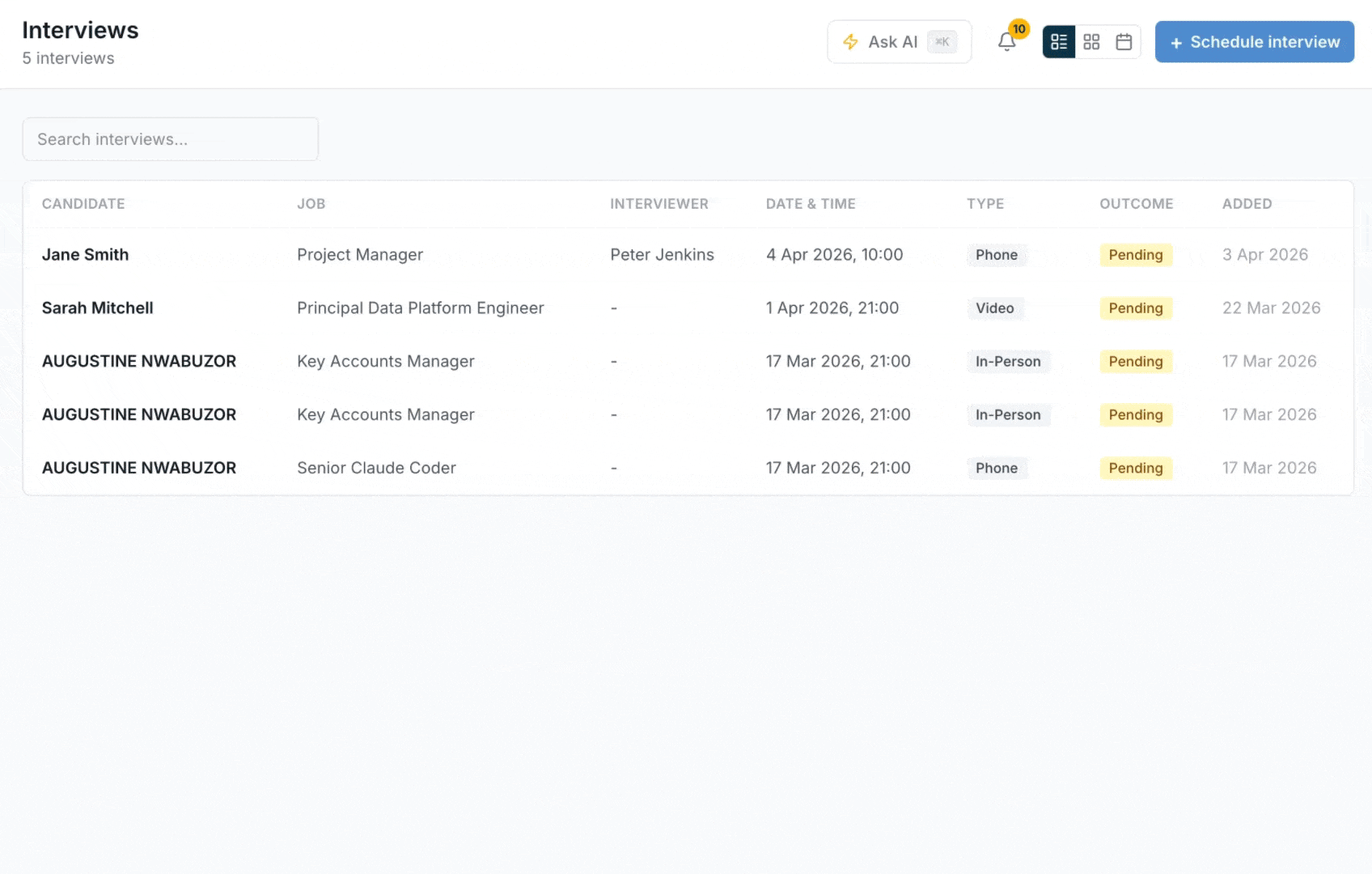Click the Video type badge
The height and width of the screenshot is (874, 1372).
tap(994, 308)
